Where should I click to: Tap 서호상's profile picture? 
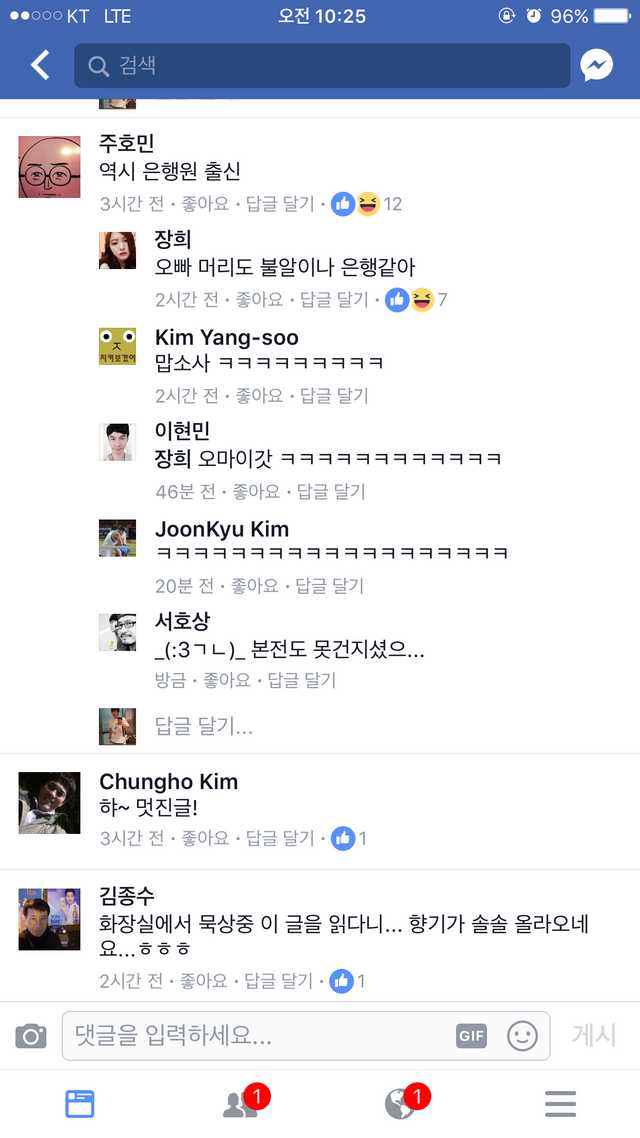[x=117, y=632]
